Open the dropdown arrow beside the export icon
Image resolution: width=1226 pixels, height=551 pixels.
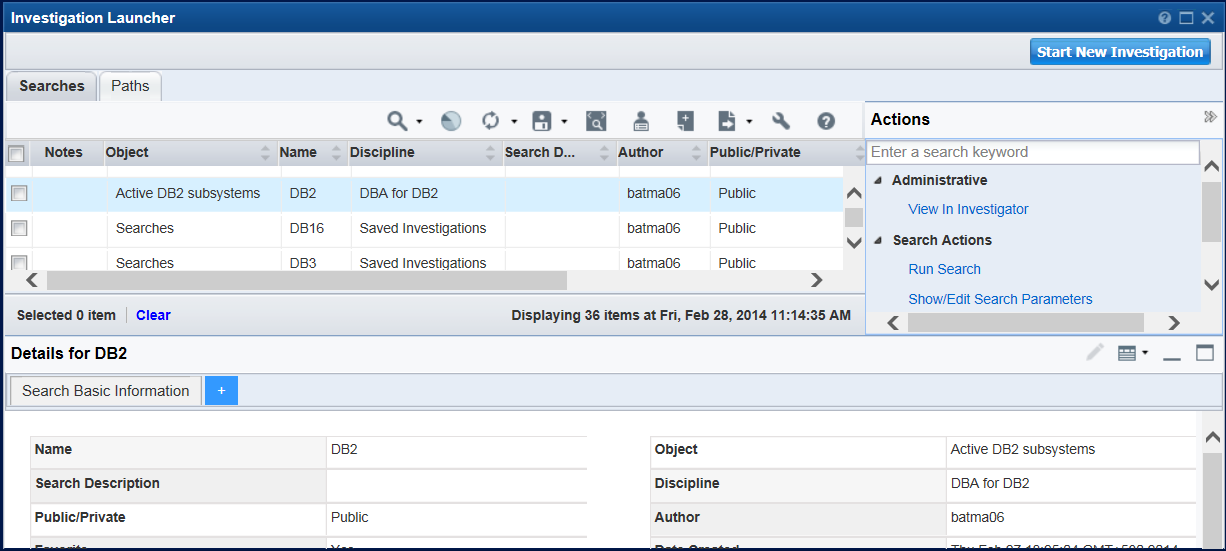[x=749, y=122]
